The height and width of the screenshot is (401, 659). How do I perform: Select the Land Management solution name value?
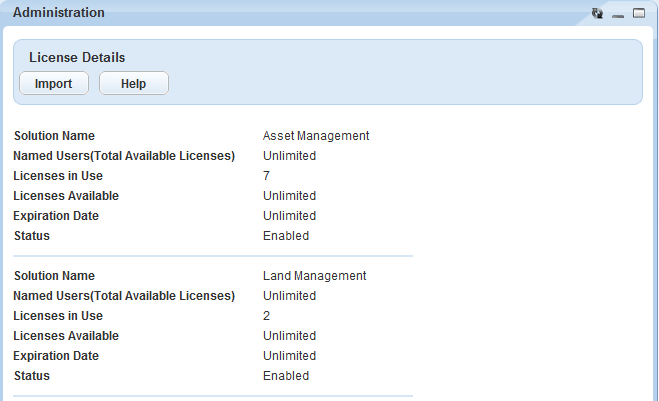(x=314, y=276)
